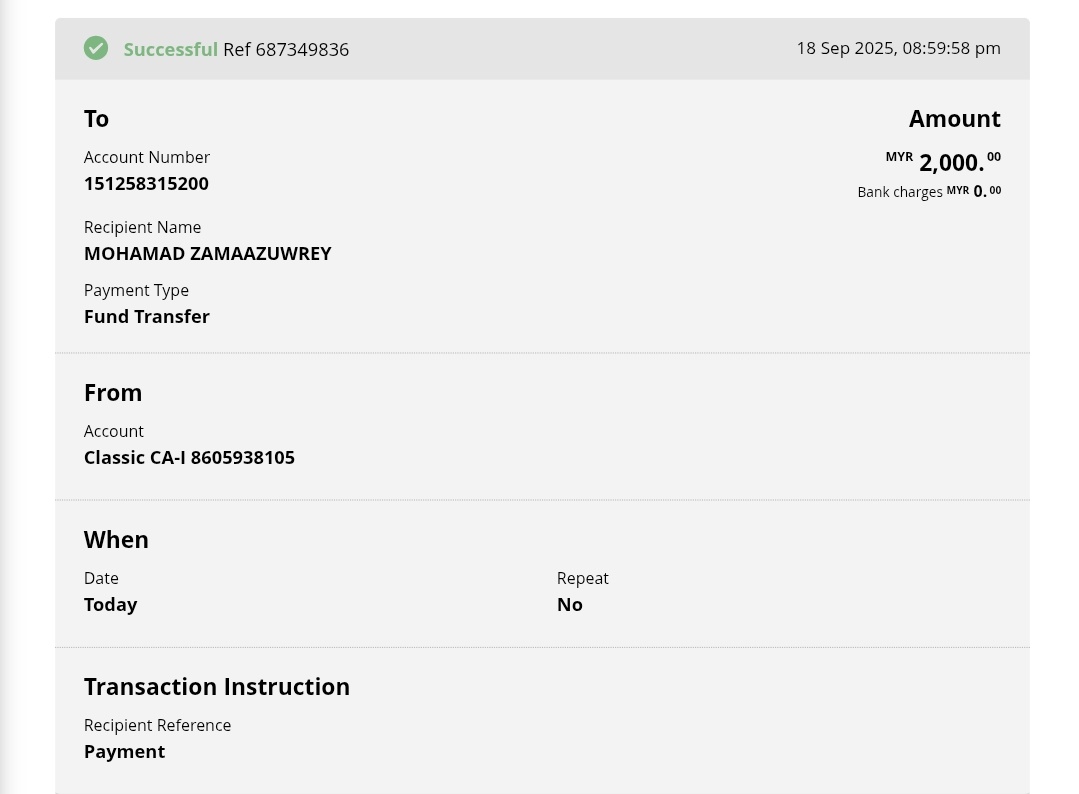
Task: Click the "Amount" heading
Action: (954, 119)
